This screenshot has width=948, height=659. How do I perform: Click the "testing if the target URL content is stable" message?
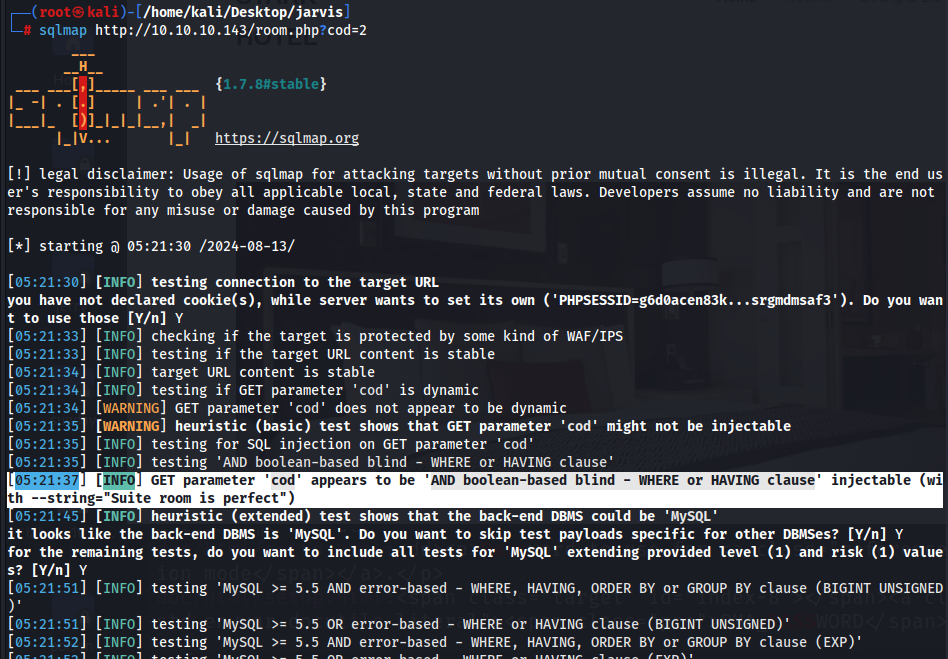tap(323, 354)
